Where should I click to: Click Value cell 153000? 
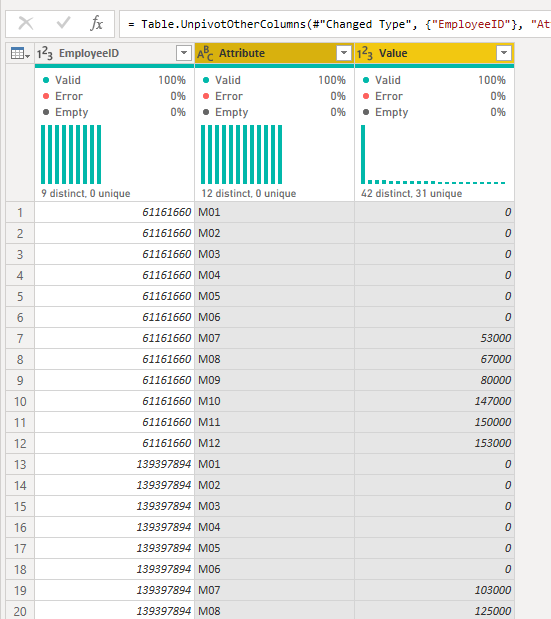point(434,443)
